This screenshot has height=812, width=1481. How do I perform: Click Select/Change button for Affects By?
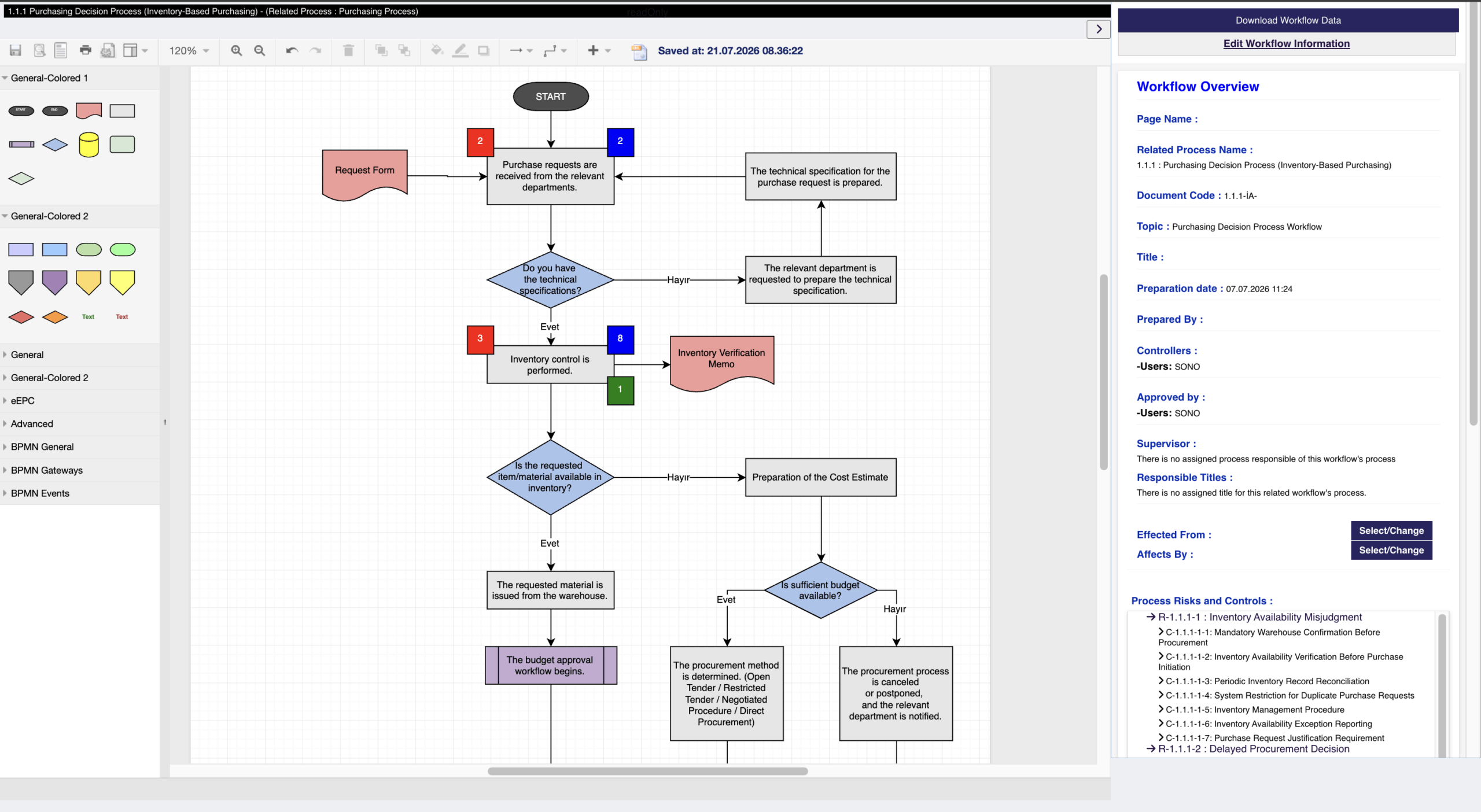(1391, 551)
